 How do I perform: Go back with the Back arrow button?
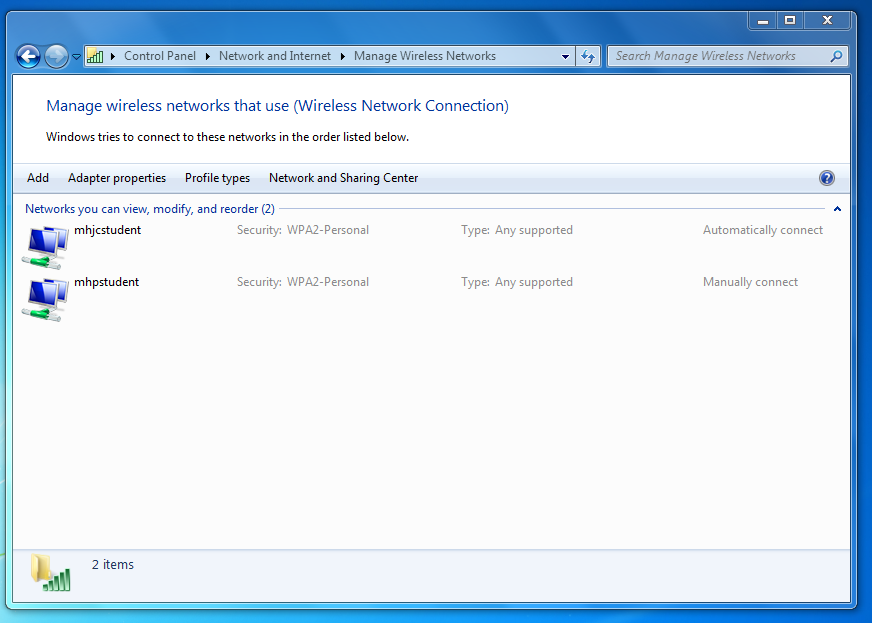click(28, 57)
